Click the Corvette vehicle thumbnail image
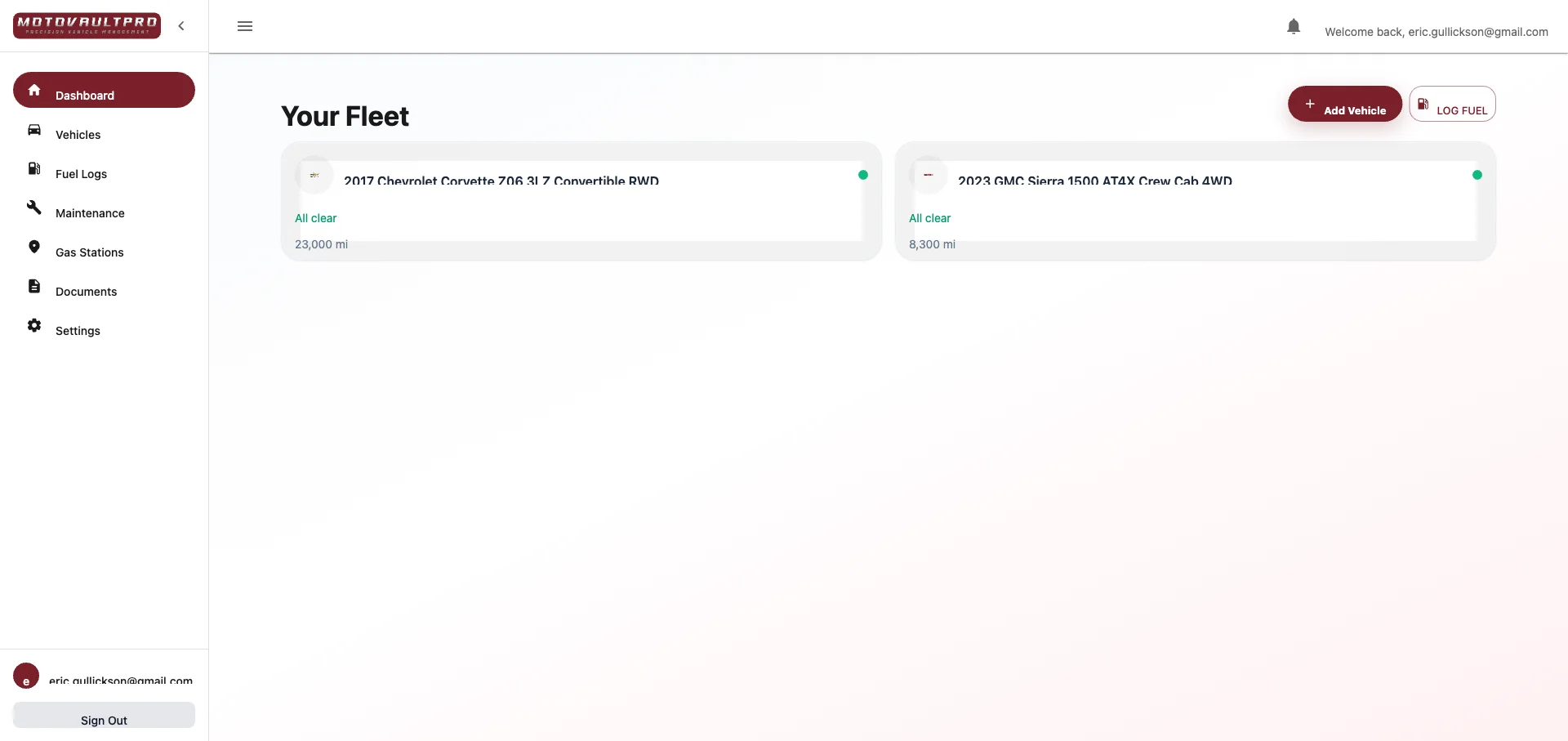Viewport: 1568px width, 741px height. click(x=314, y=176)
